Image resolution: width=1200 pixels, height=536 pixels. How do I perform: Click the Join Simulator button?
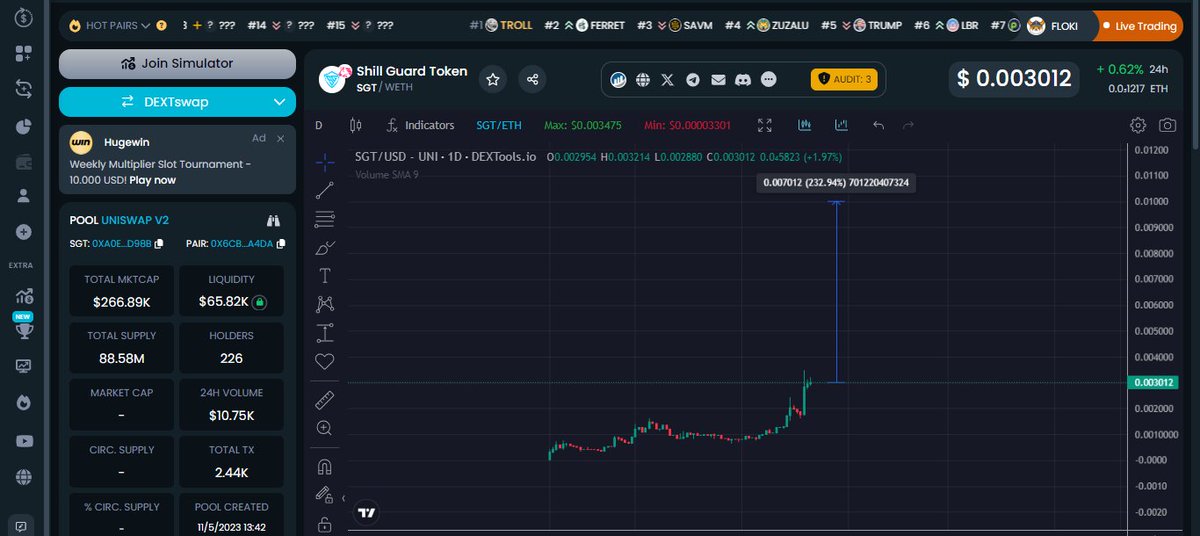pos(177,63)
